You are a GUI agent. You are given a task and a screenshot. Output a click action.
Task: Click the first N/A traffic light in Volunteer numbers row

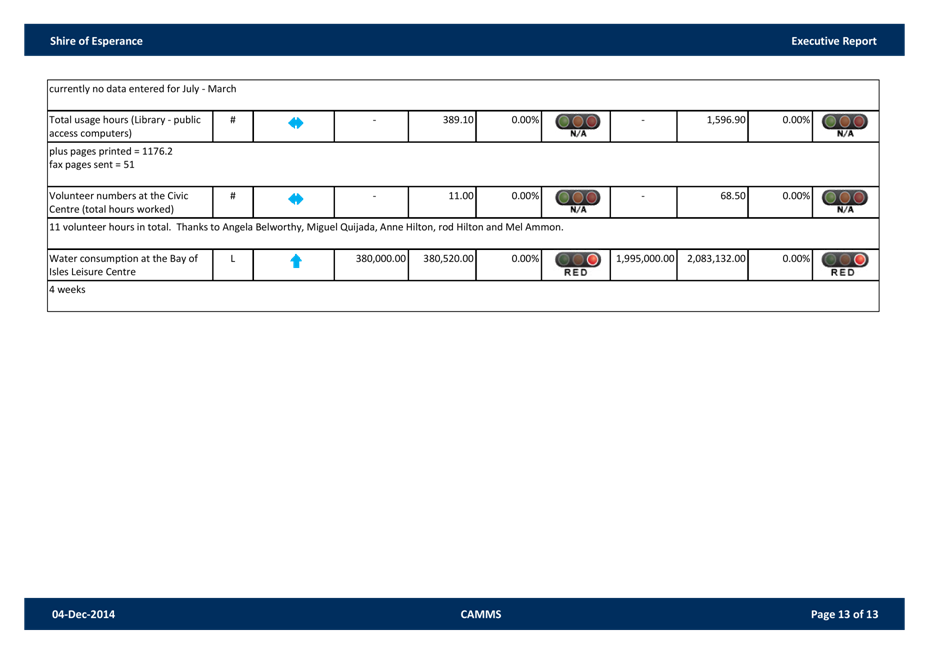click(578, 201)
